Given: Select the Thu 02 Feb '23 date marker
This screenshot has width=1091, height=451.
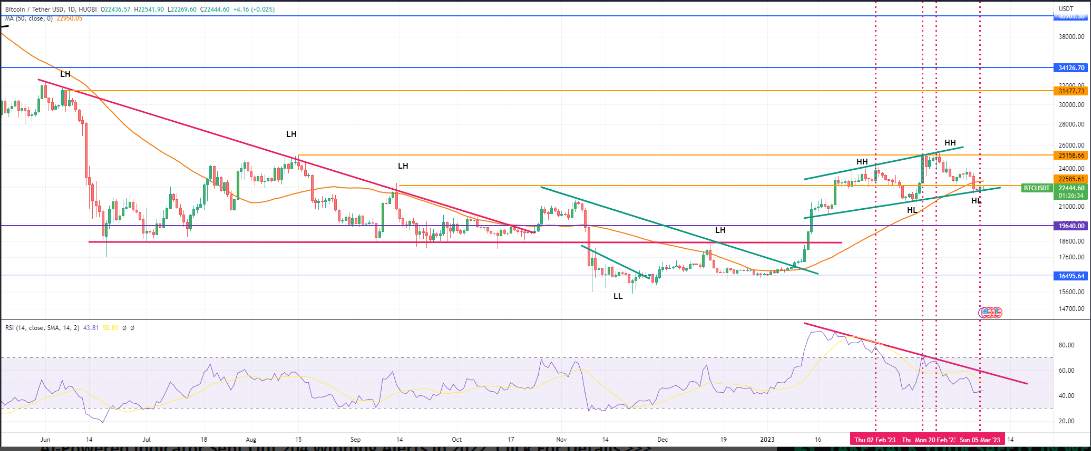Looking at the screenshot, I should click(875, 440).
